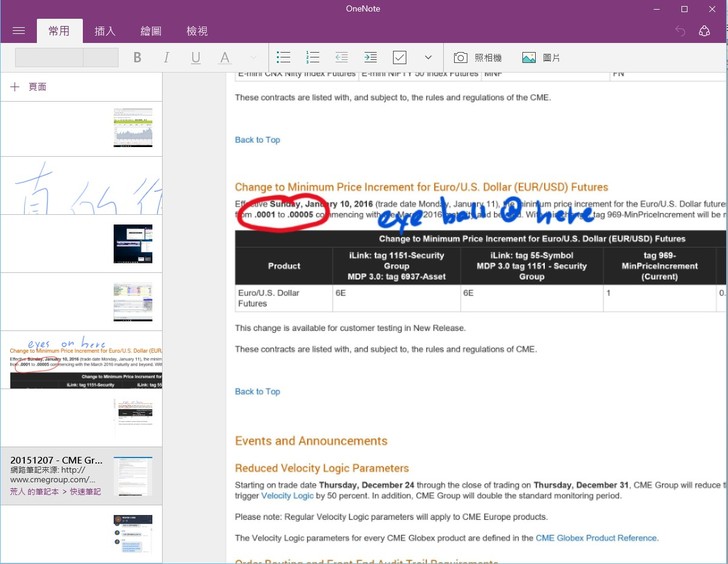Expand the tags dropdown arrow
Image resolution: width=728 pixels, height=564 pixels.
coord(428,58)
